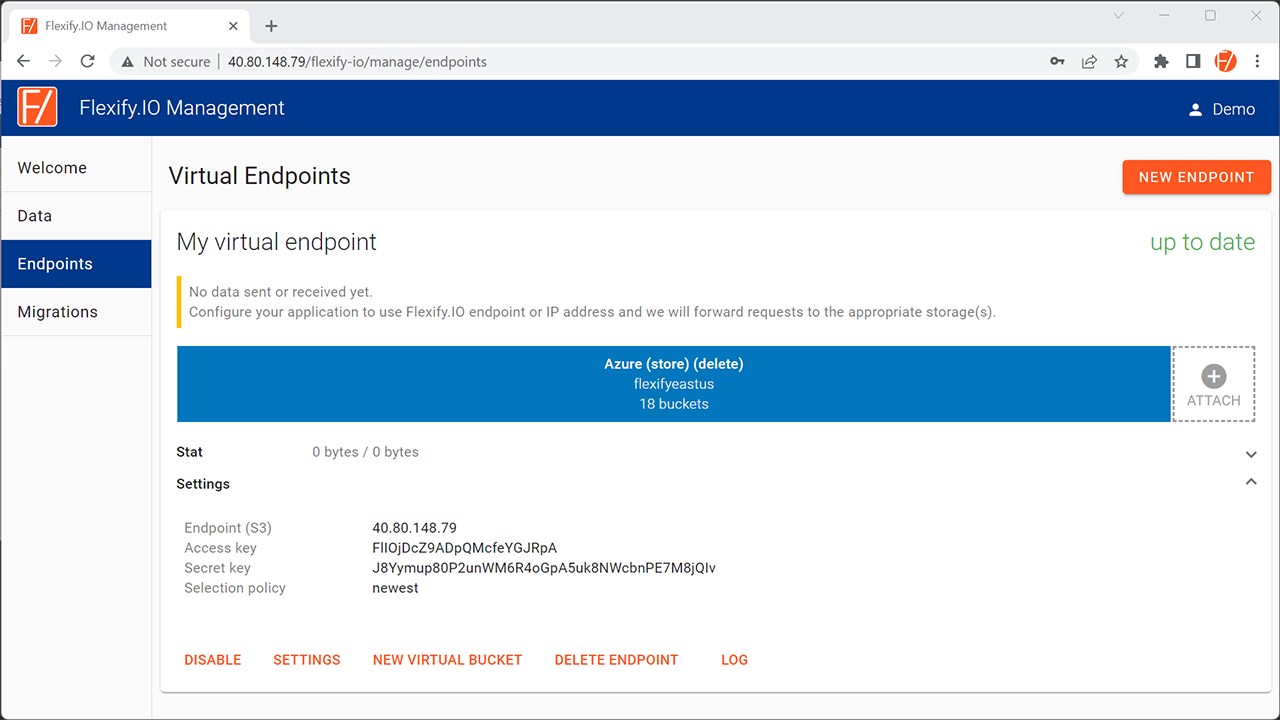Click the Access key label
Screen dimensions: 1280x720
220,548
